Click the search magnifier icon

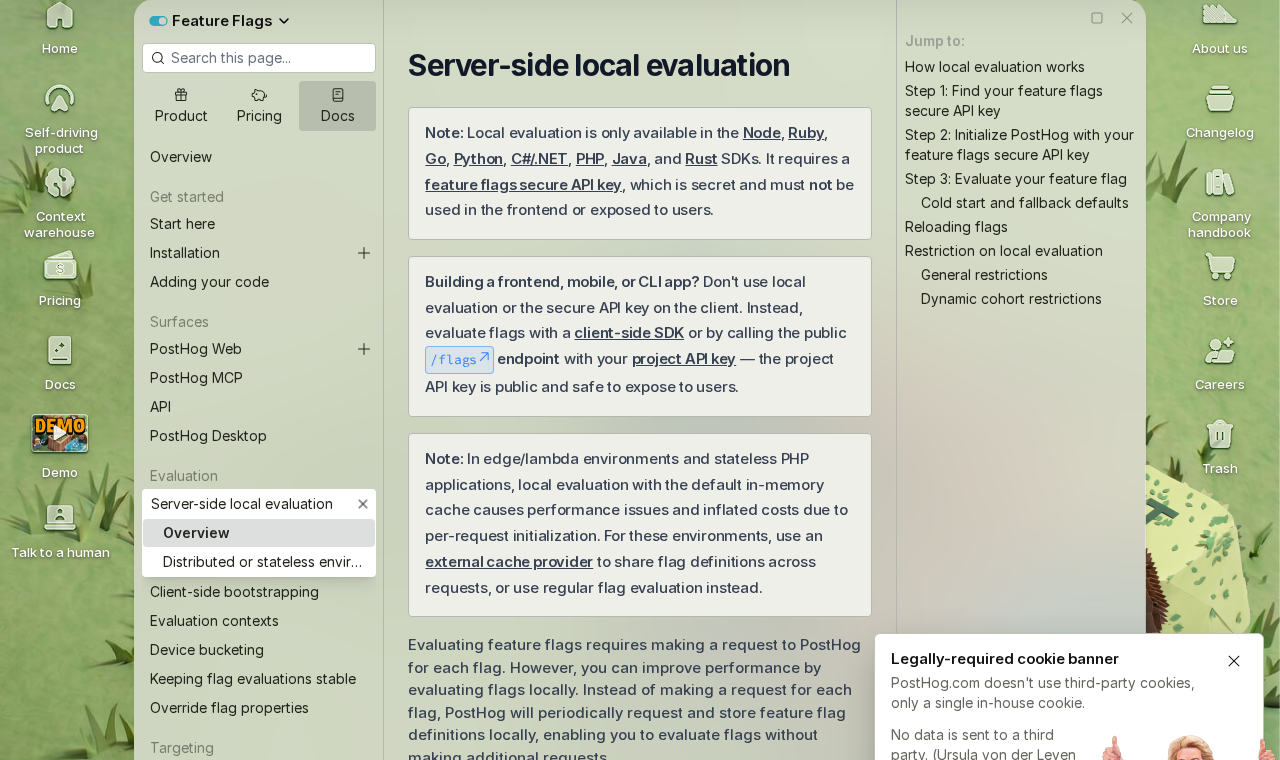(x=158, y=58)
